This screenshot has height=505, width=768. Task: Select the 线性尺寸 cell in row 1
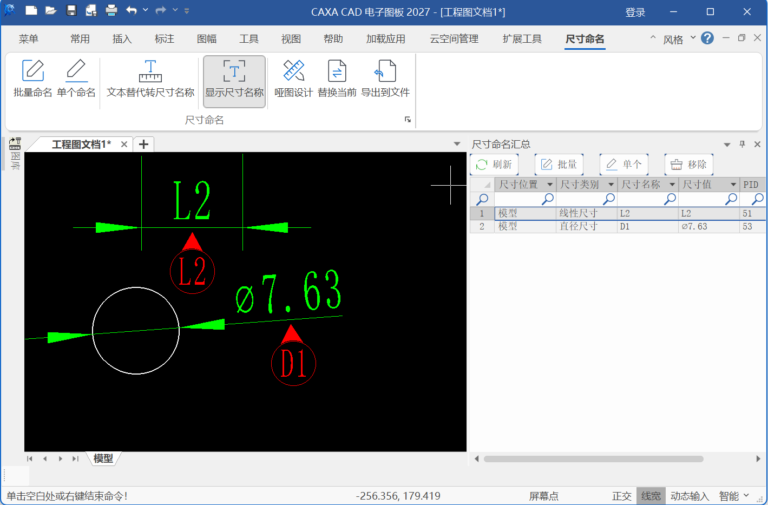coord(586,214)
